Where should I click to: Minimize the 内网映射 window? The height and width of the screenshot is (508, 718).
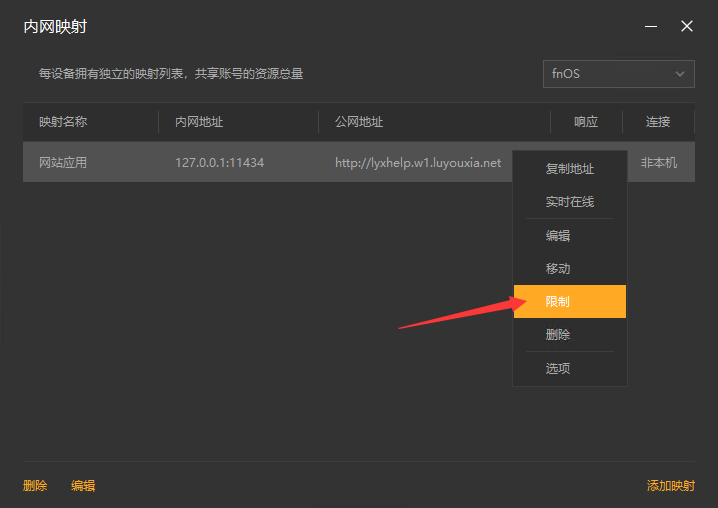(651, 27)
